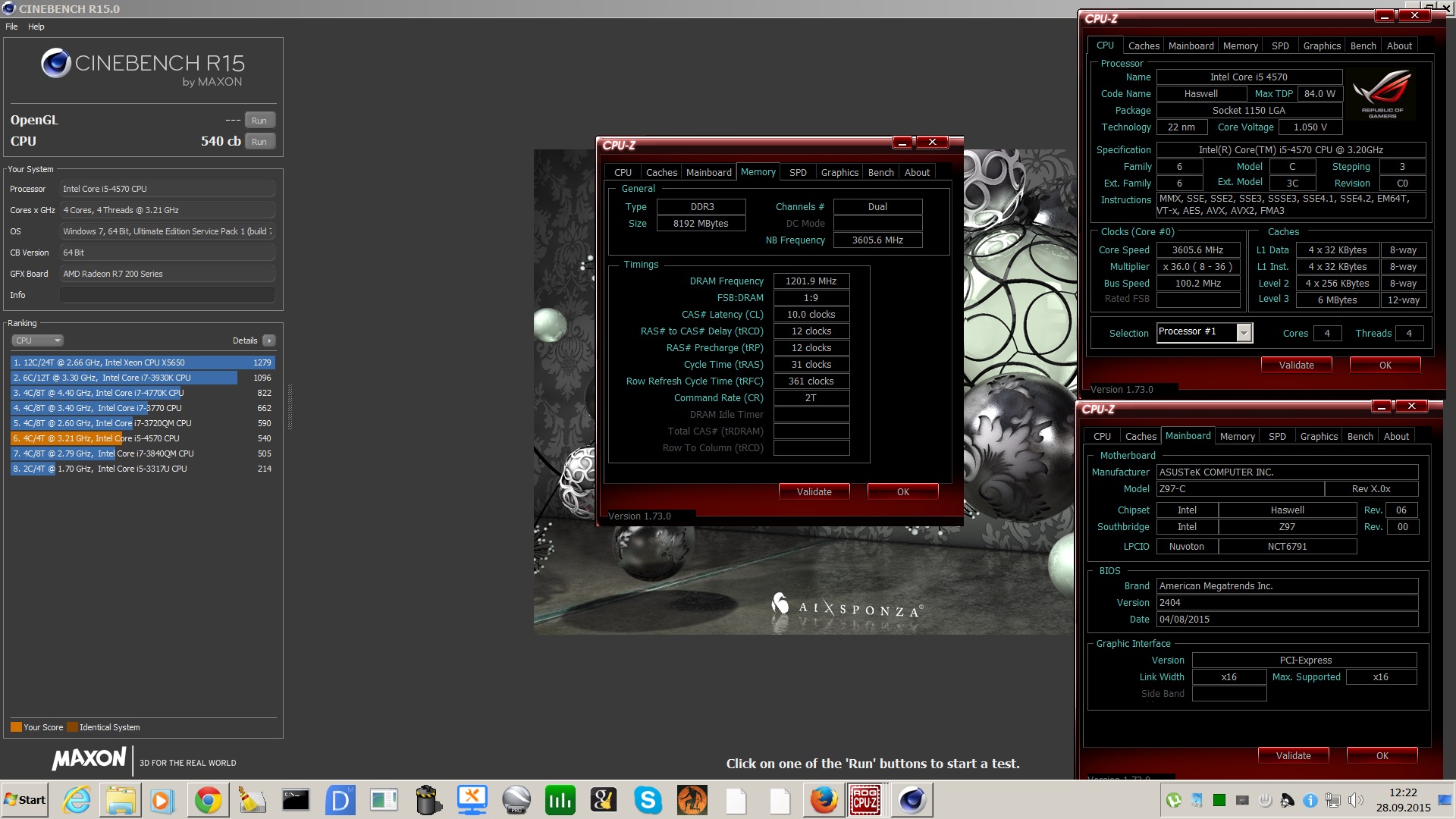Switch to SPD tab in center CPU-Z
Image resolution: width=1456 pixels, height=819 pixels.
click(x=798, y=173)
